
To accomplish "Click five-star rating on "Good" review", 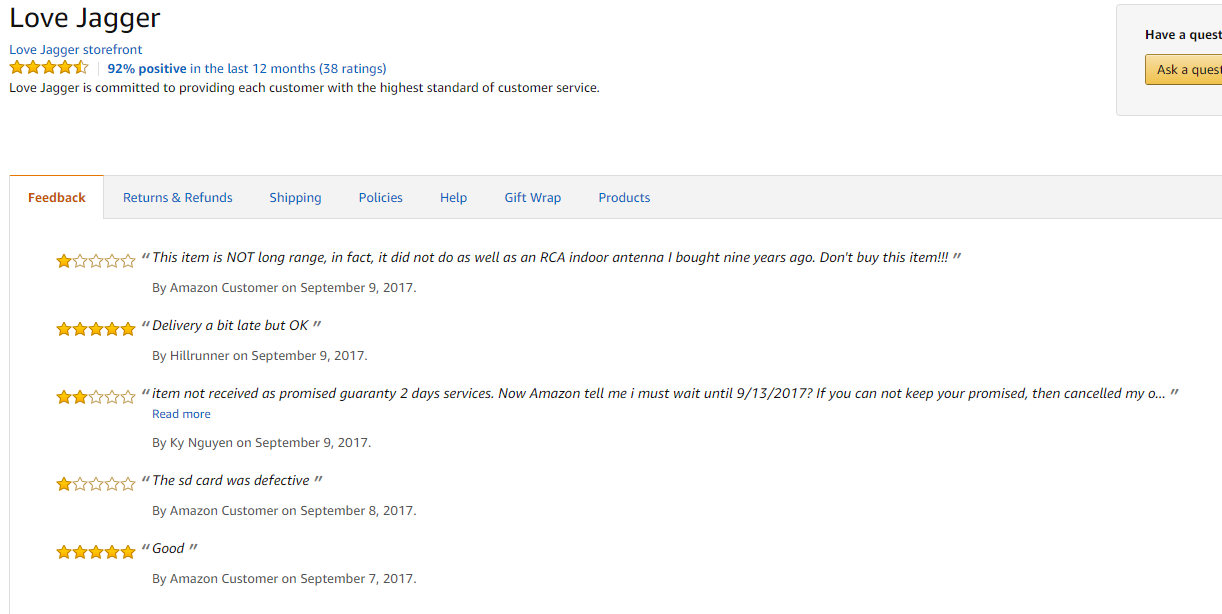I will [x=96, y=552].
